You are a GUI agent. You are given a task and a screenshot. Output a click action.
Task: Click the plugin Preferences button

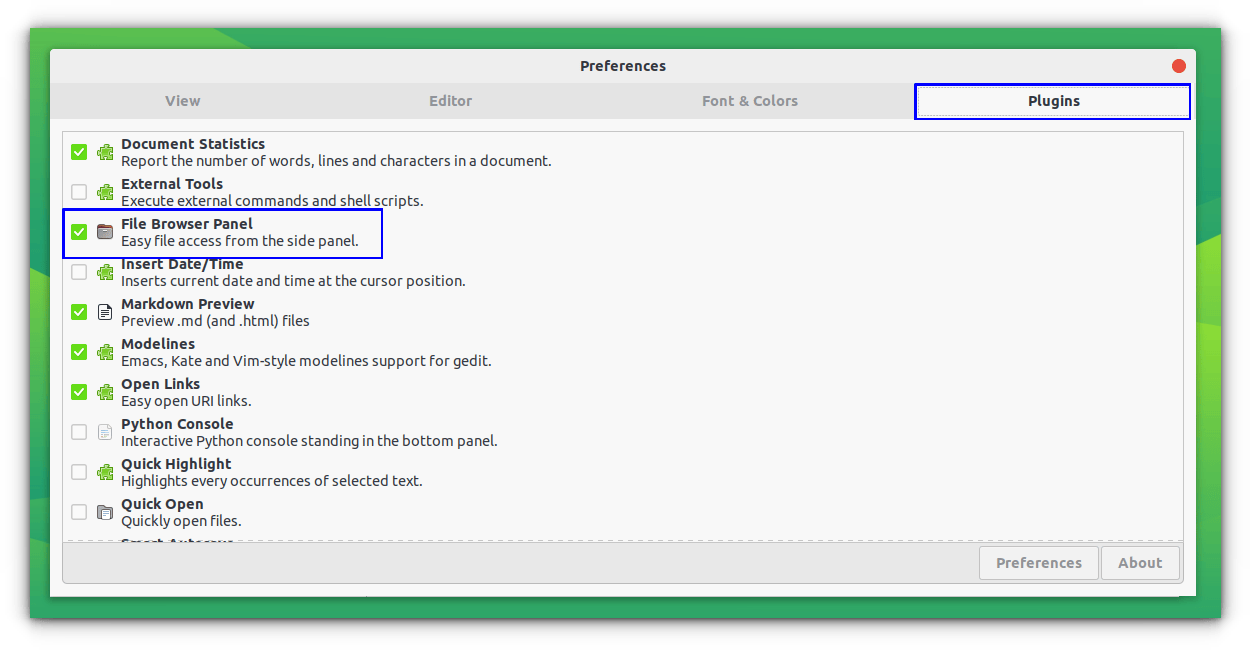click(x=1038, y=563)
